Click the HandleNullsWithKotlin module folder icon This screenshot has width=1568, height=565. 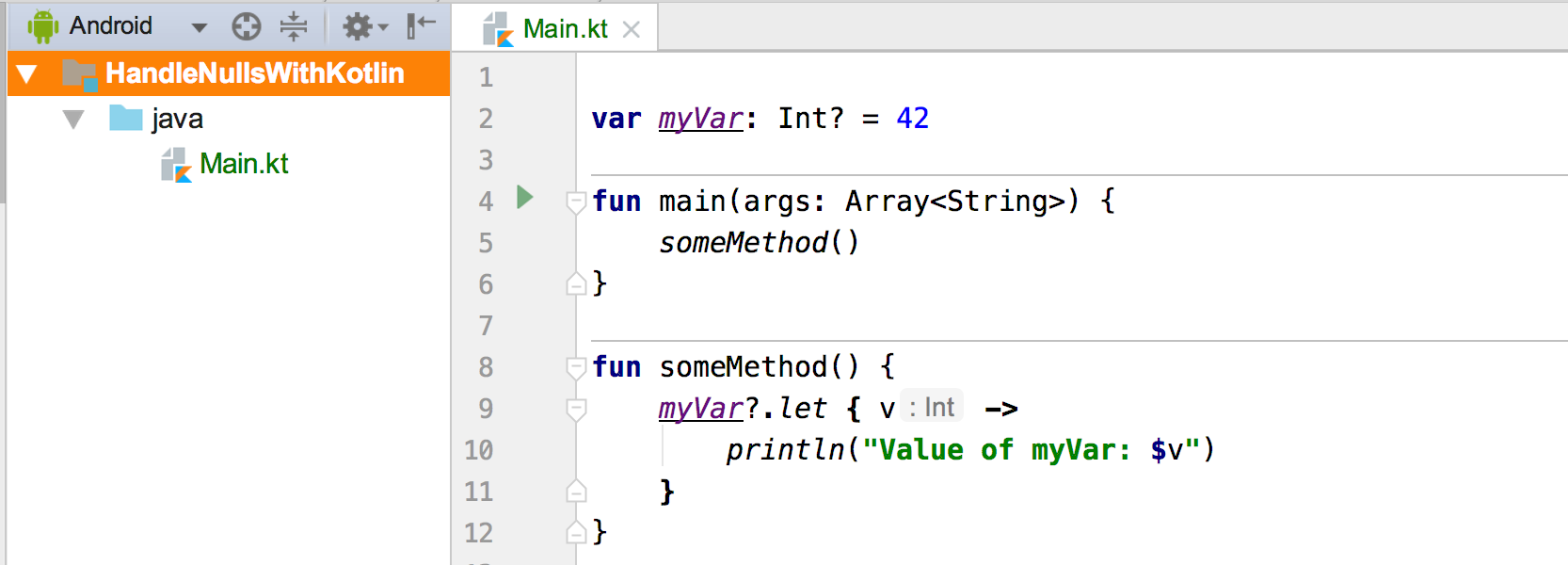79,74
